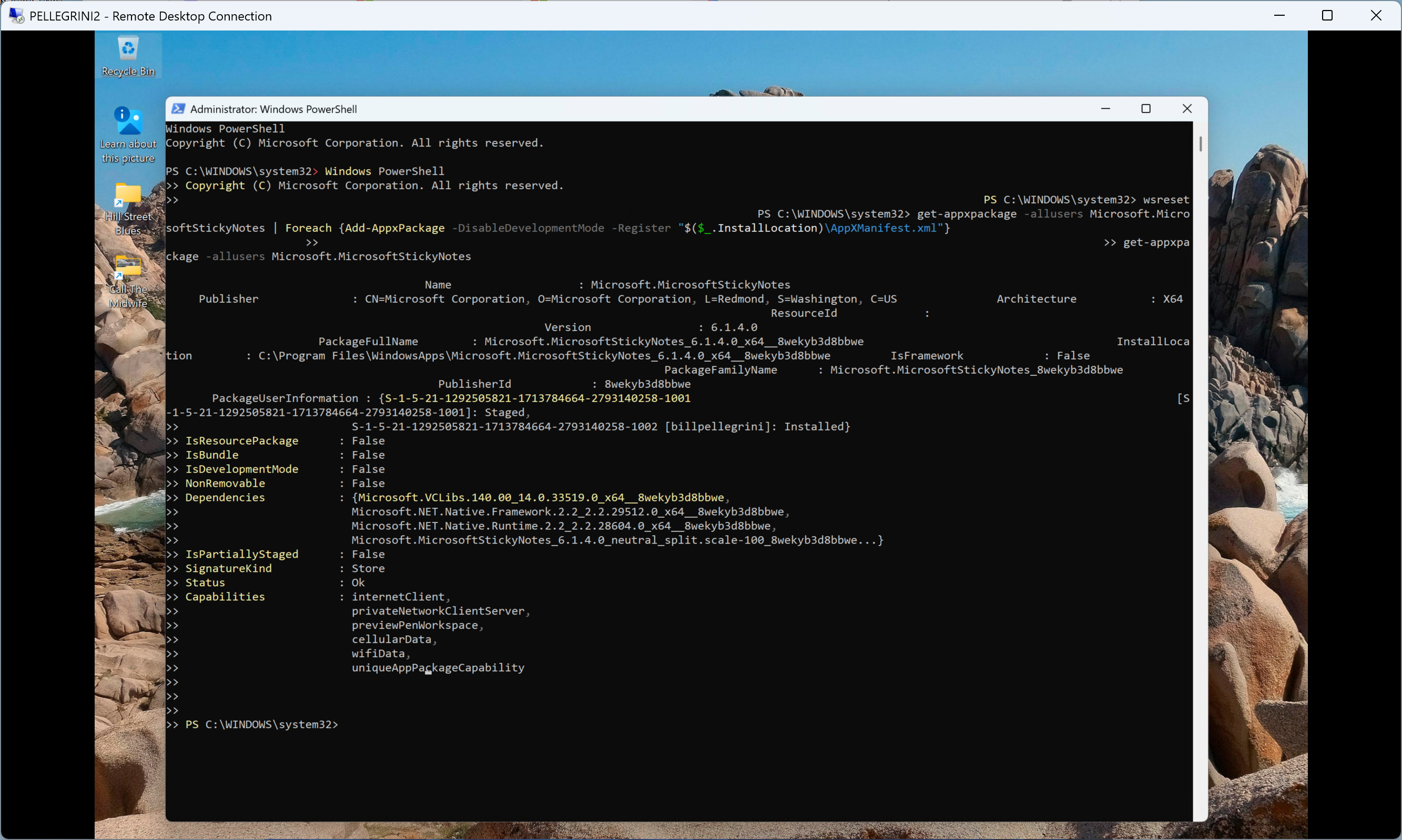The width and height of the screenshot is (1402, 840).
Task: Click the 'Add-AppxPackage' cmdlet text
Action: tap(394, 228)
